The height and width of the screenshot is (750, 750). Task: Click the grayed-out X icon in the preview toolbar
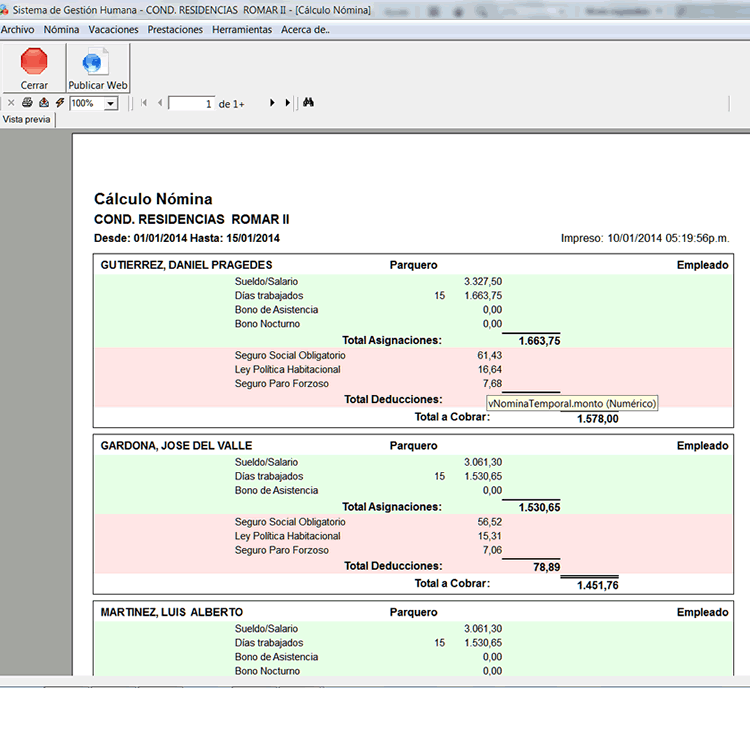pos(11,103)
